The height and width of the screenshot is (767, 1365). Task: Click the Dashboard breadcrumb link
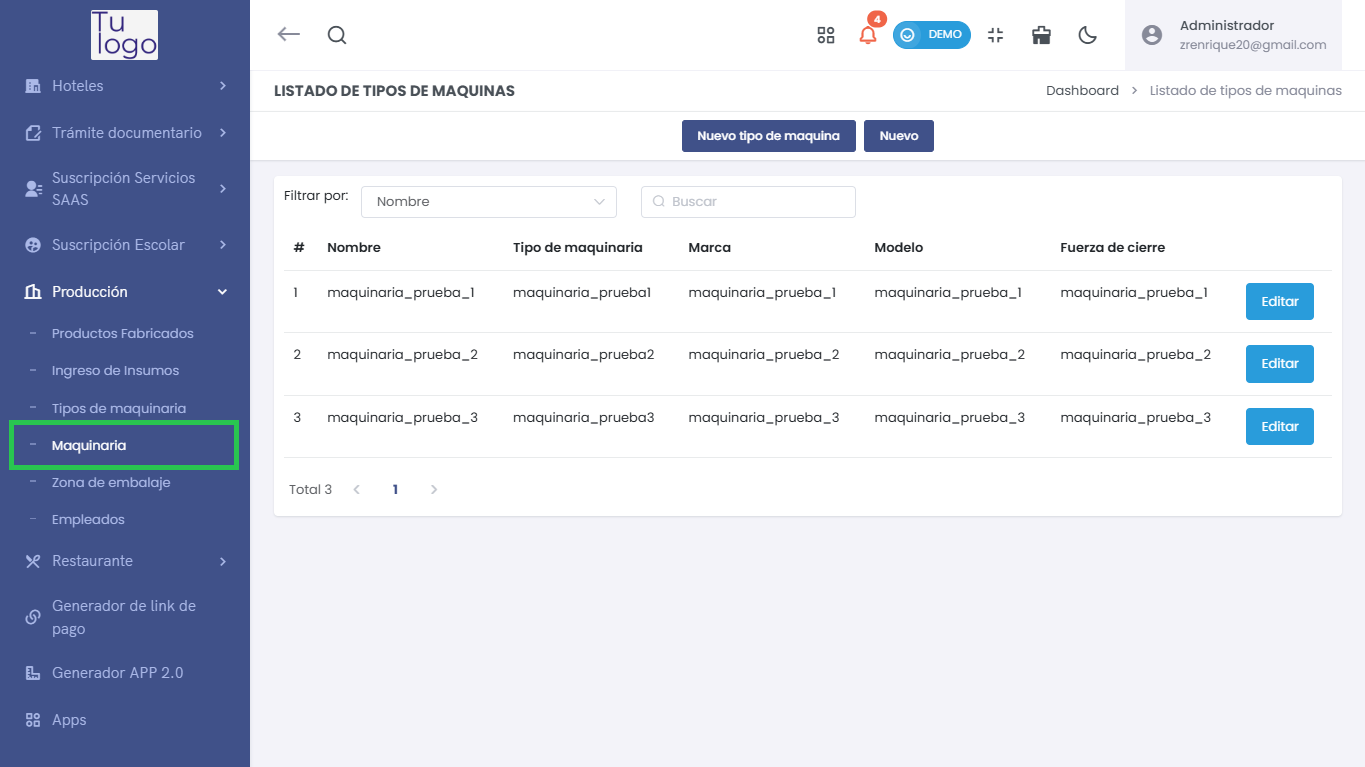[1082, 91]
